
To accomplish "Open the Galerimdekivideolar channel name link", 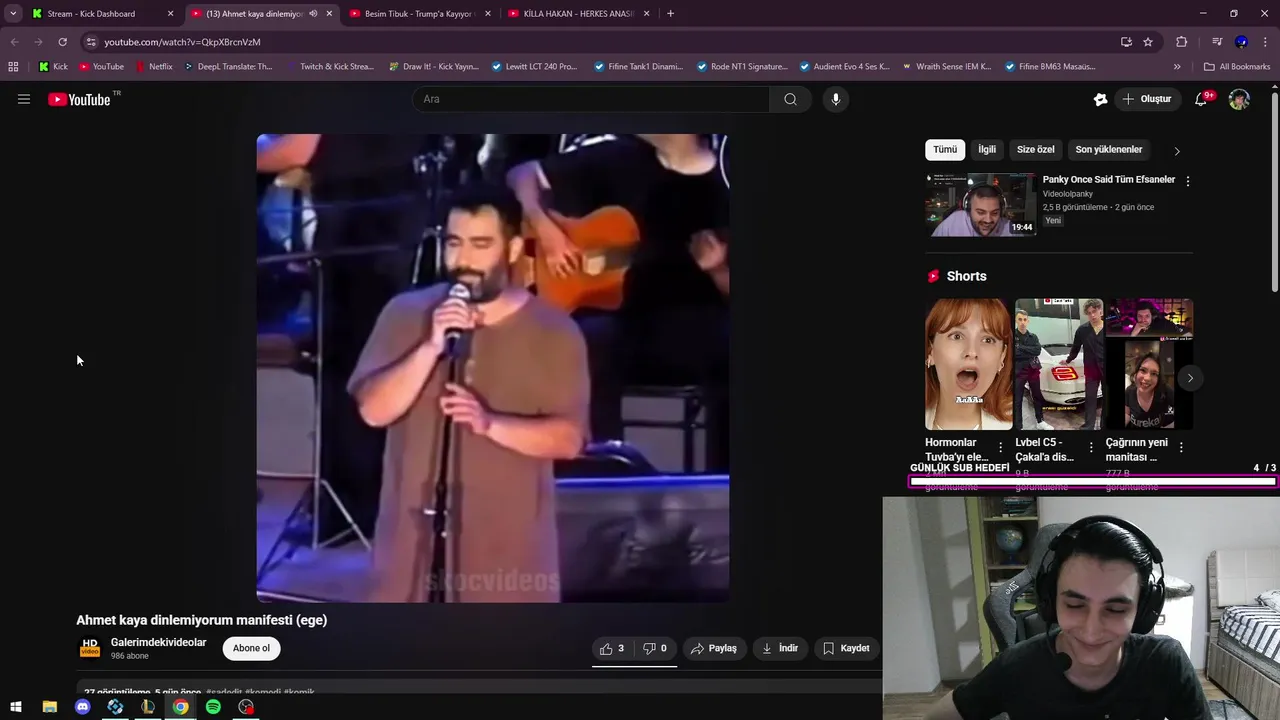I will [159, 643].
